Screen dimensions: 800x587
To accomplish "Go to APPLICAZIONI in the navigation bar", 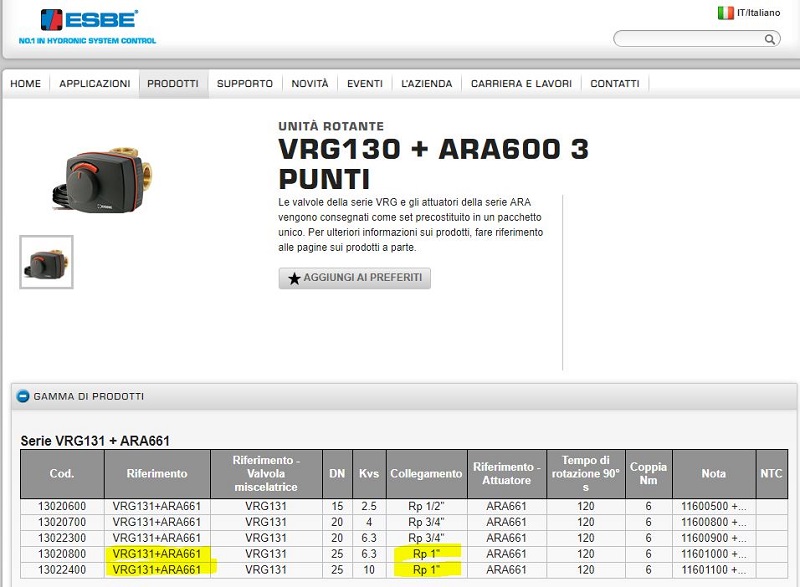I will (94, 84).
